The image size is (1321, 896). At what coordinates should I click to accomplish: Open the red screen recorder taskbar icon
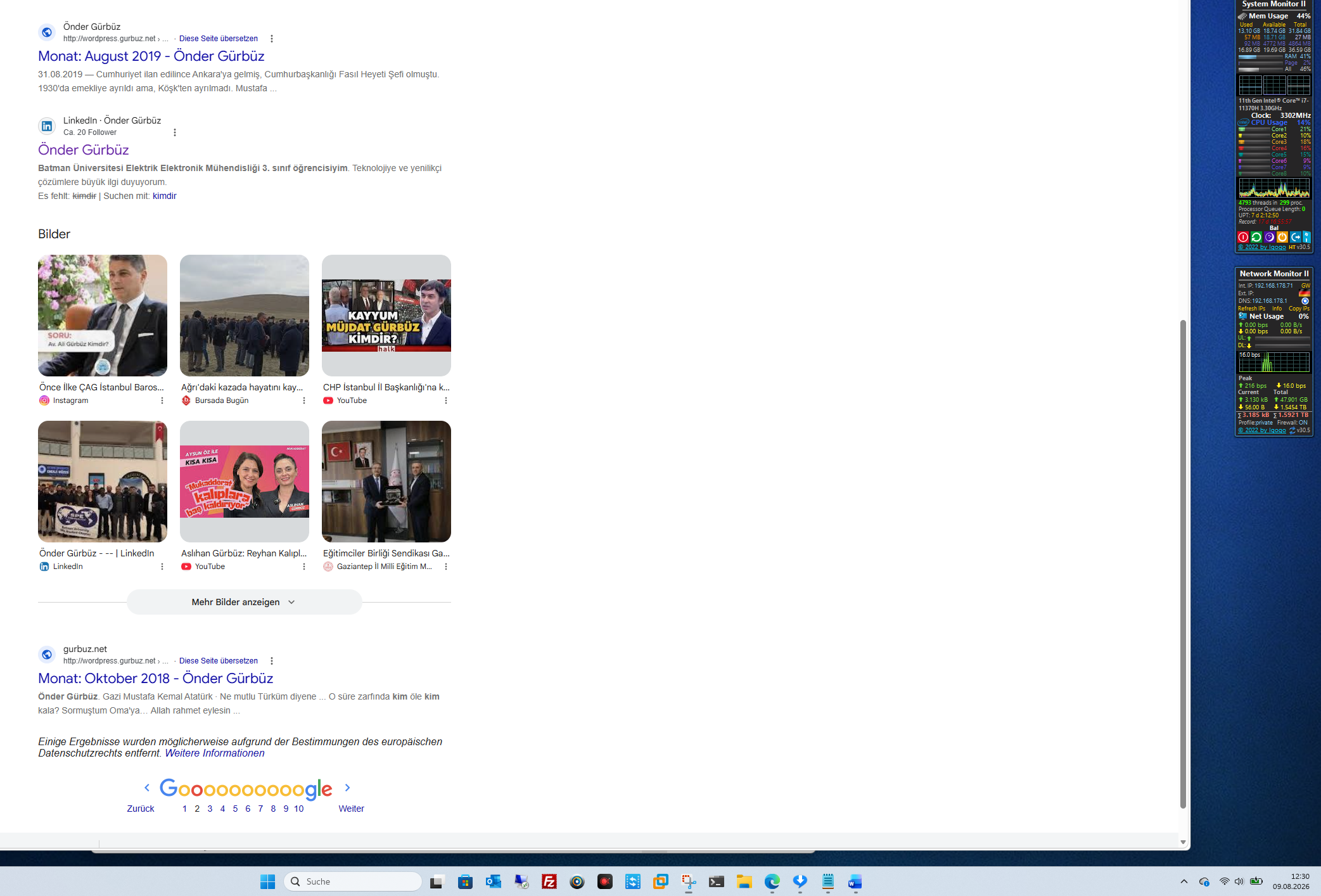[605, 881]
